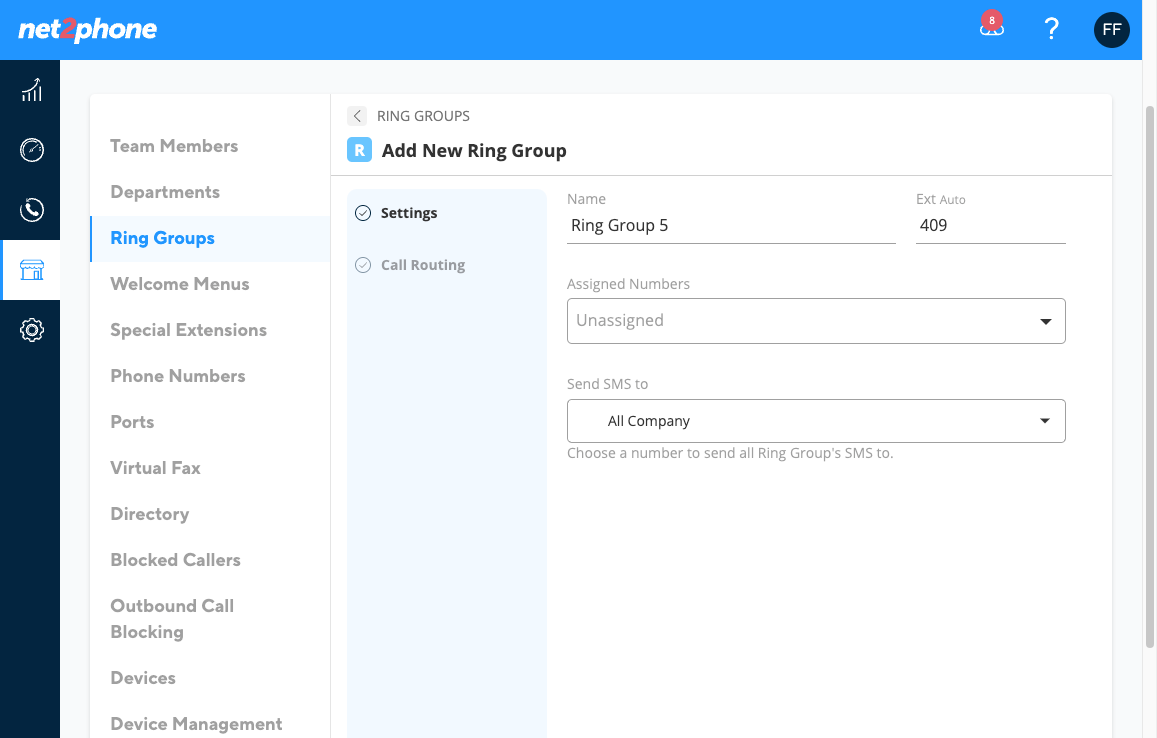This screenshot has width=1157, height=738.
Task: Switch to the Settings step tab
Action: coord(409,213)
